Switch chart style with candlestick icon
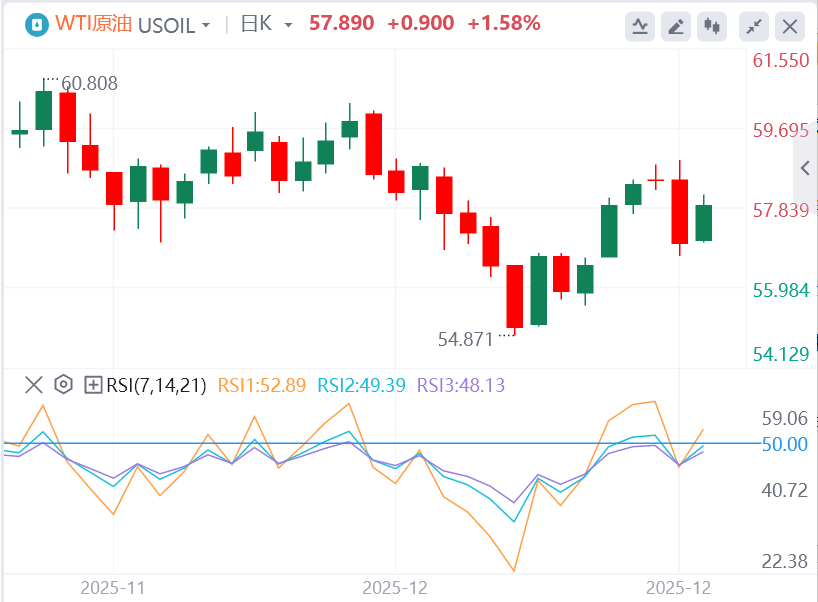Screen dimensions: 818x602 pos(713,25)
